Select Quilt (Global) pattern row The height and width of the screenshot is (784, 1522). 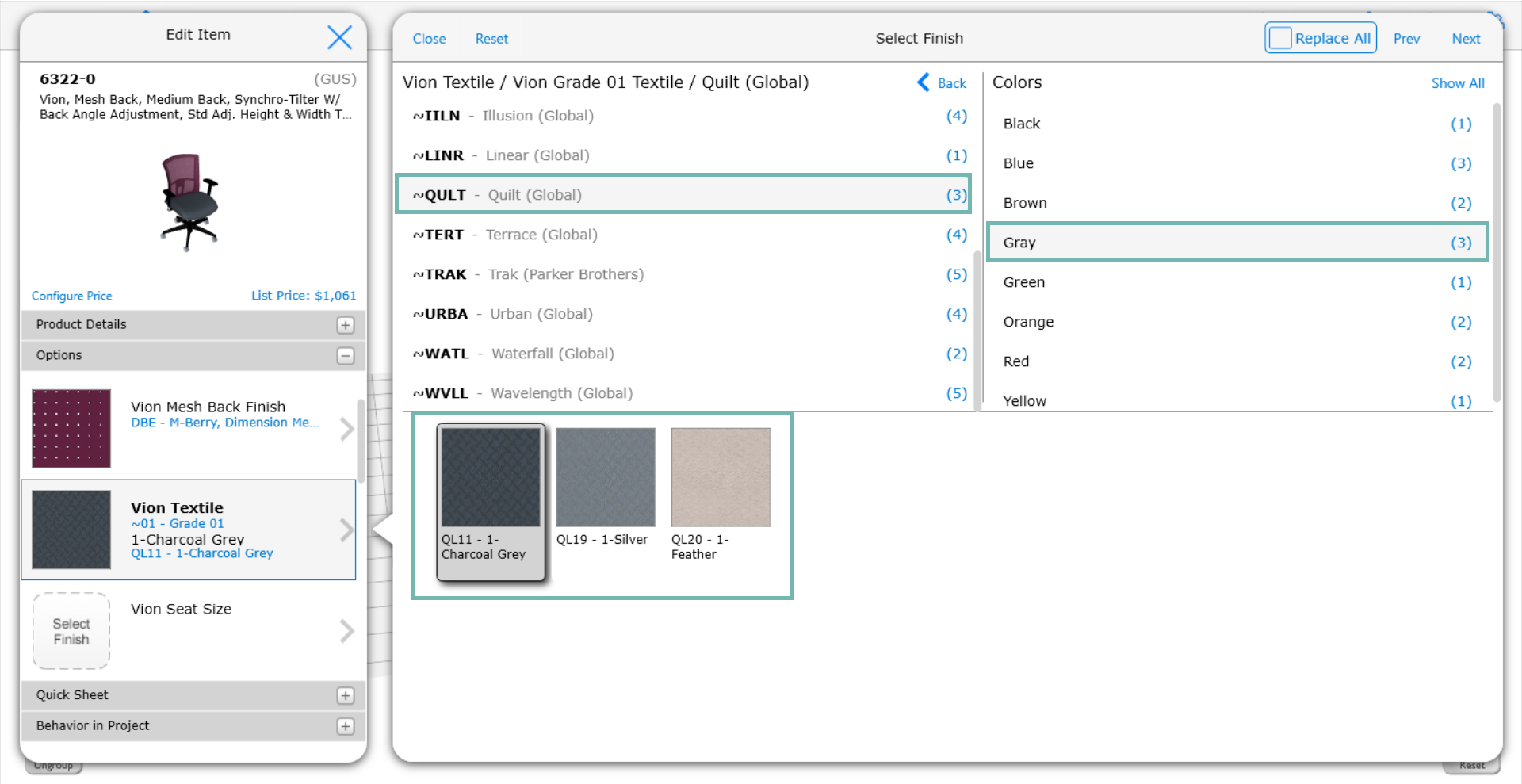683,194
